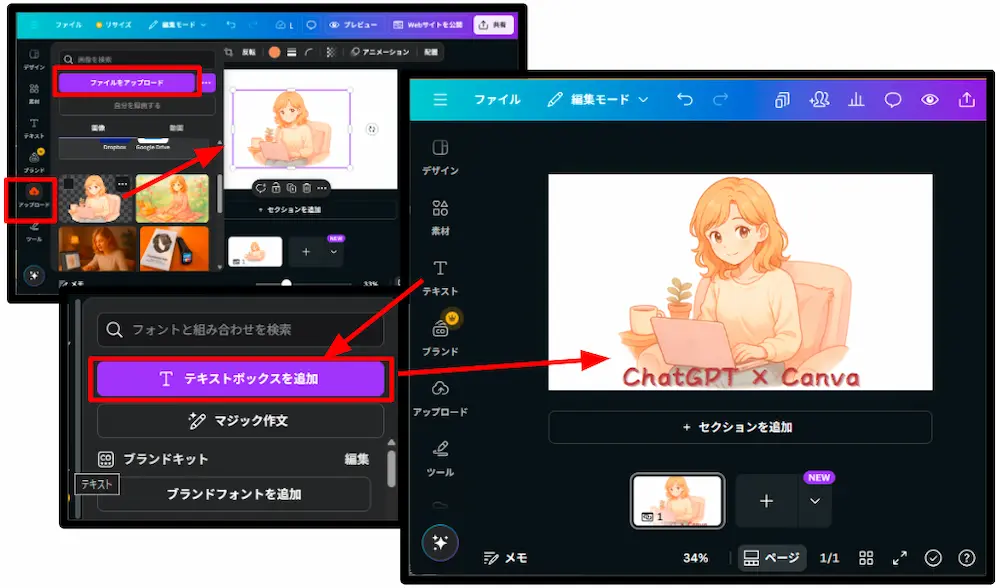Open the analytics bar chart icon
1000x588 pixels.
pyautogui.click(x=856, y=100)
